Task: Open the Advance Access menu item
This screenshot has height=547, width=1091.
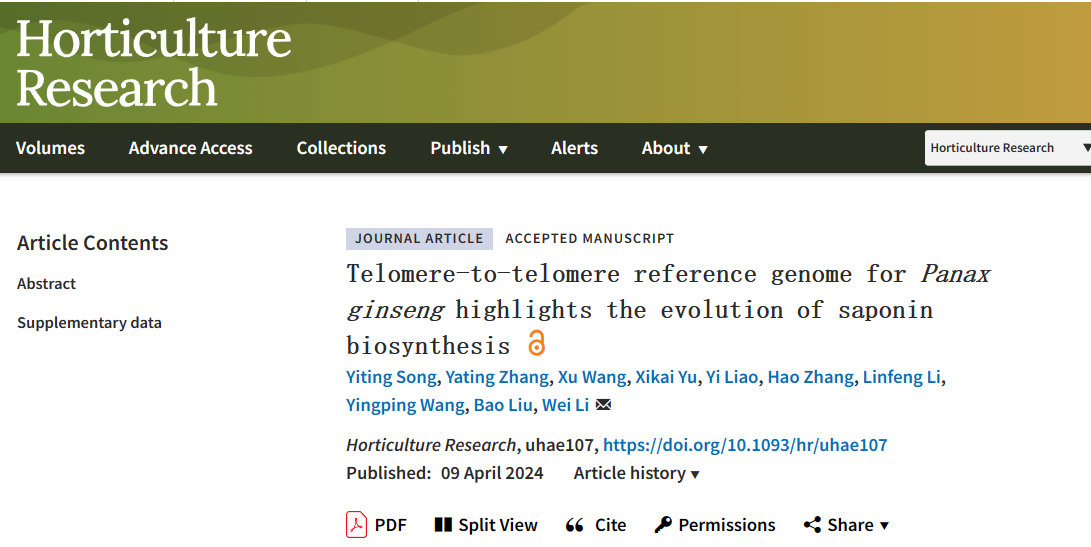Action: coord(191,148)
